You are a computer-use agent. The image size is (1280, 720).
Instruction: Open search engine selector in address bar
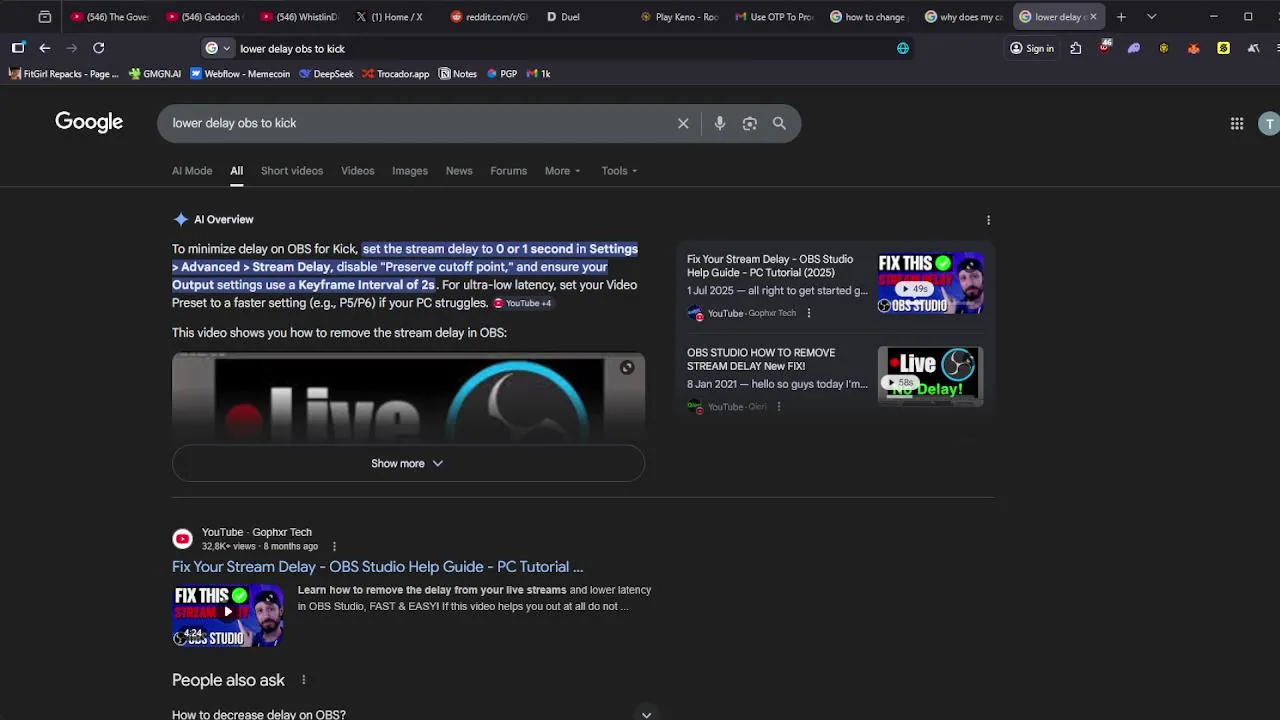[x=217, y=48]
